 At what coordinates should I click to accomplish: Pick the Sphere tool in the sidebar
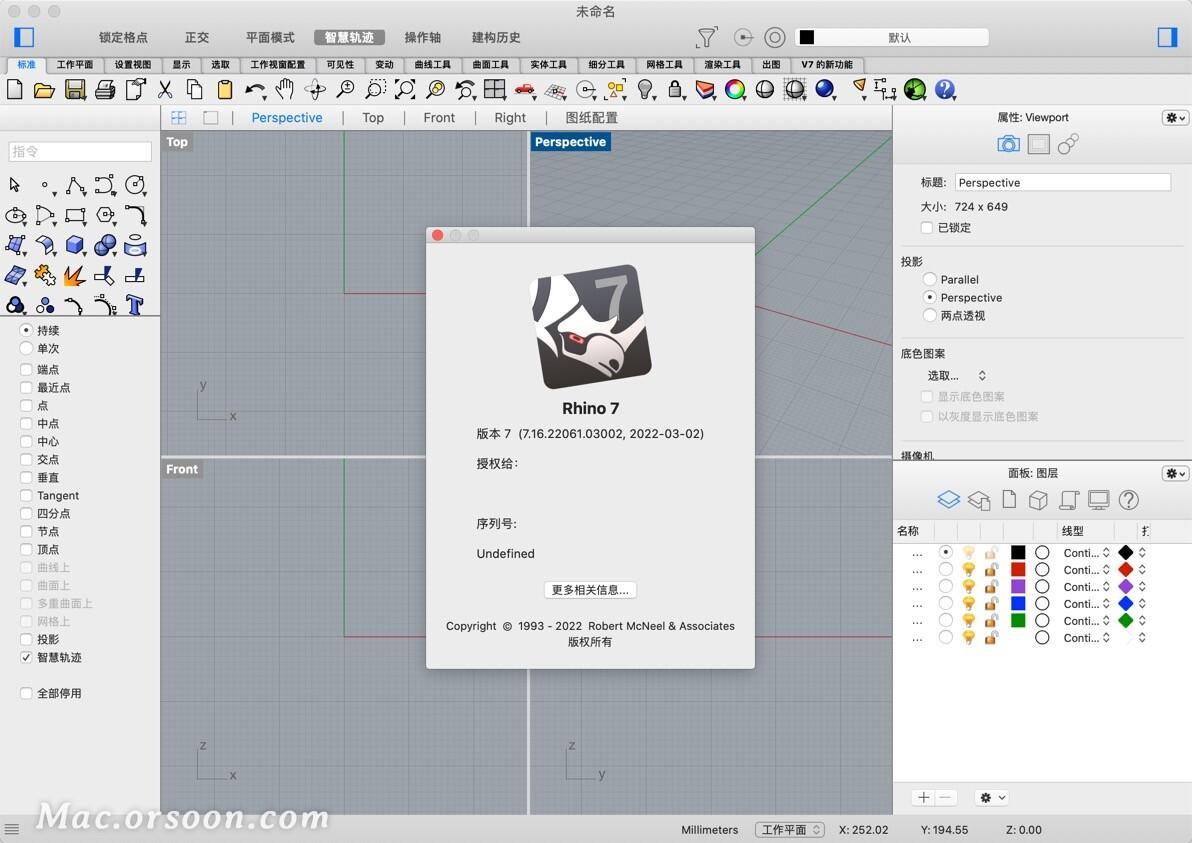point(103,245)
